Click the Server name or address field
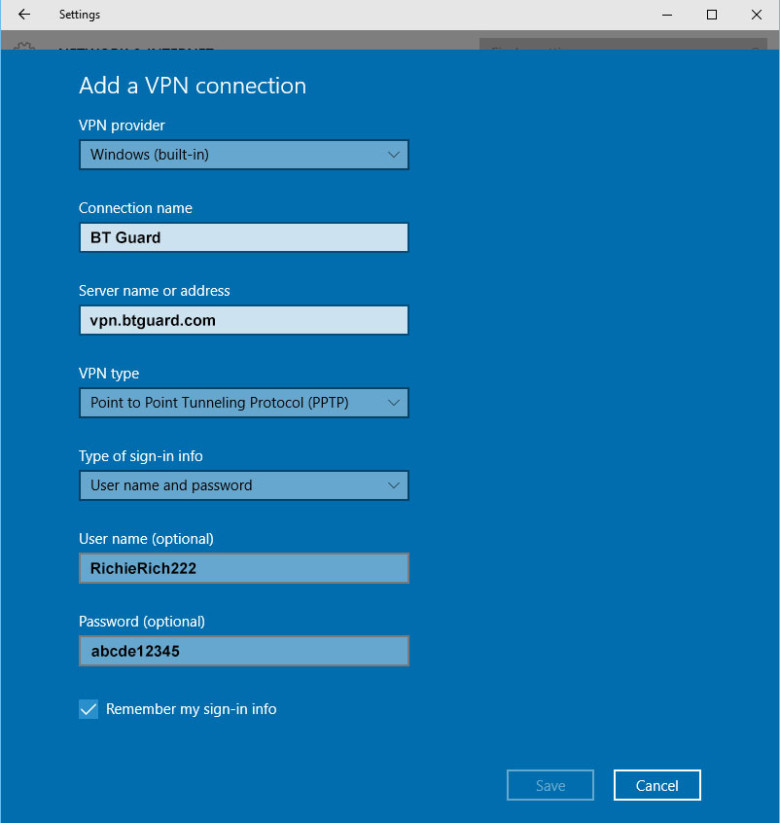780x823 pixels. click(243, 320)
